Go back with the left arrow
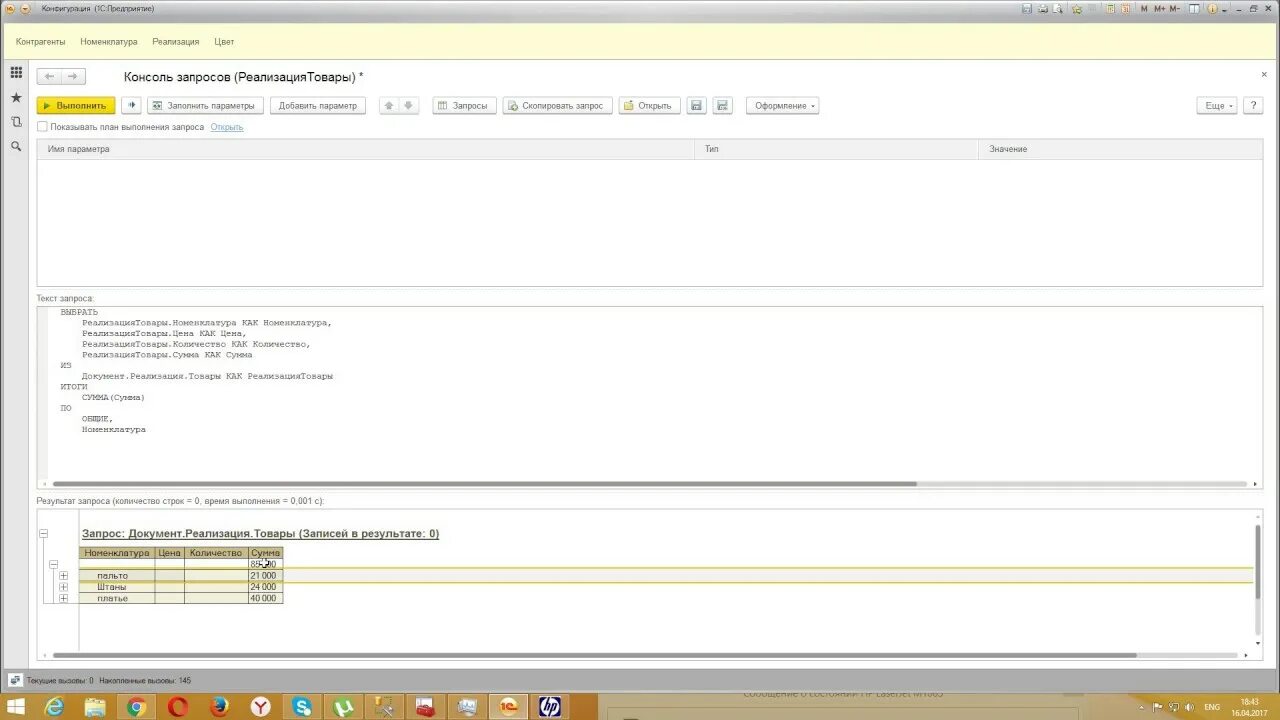The image size is (1280, 720). pyautogui.click(x=49, y=77)
